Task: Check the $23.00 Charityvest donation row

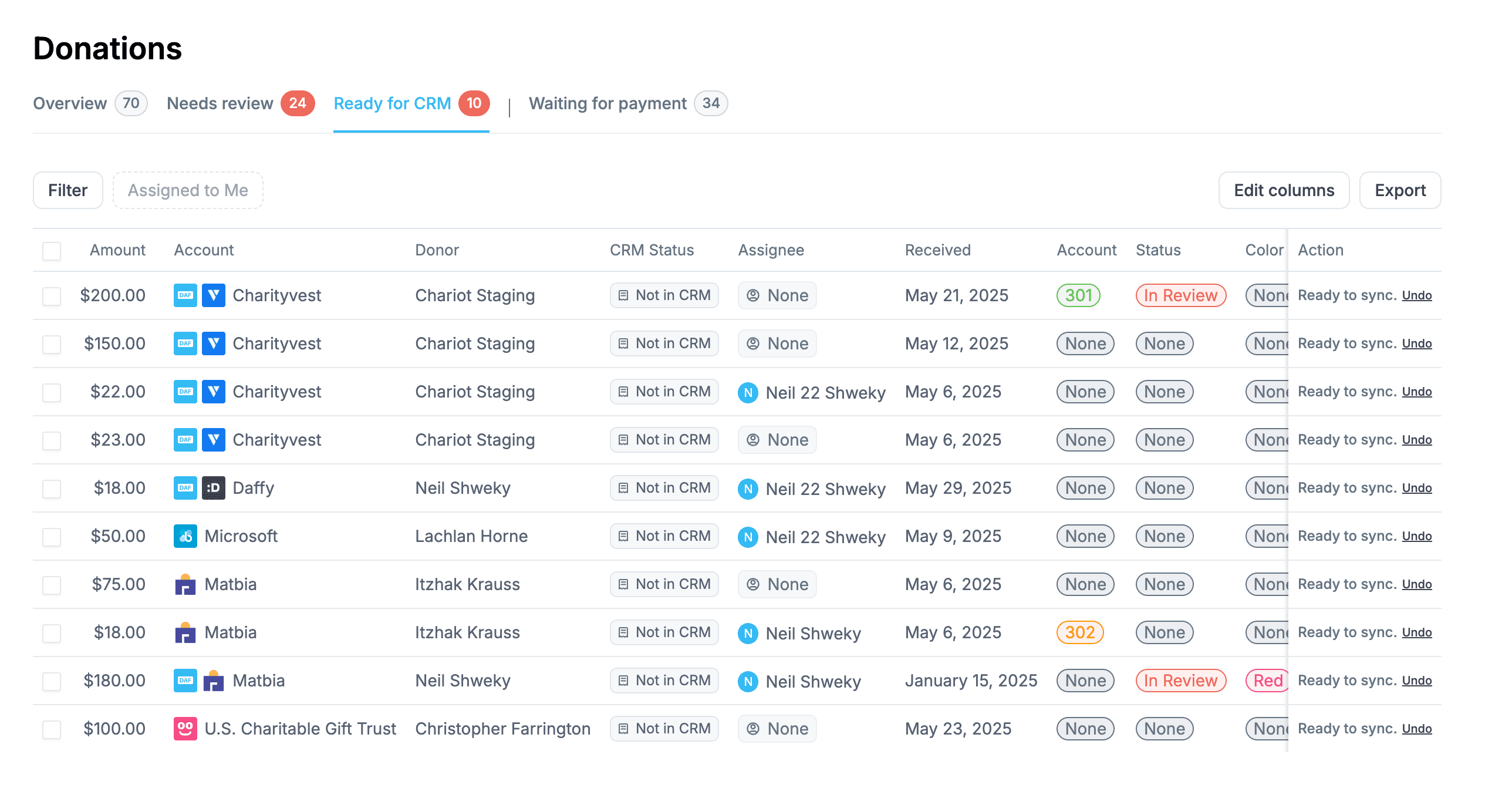Action: (x=52, y=440)
